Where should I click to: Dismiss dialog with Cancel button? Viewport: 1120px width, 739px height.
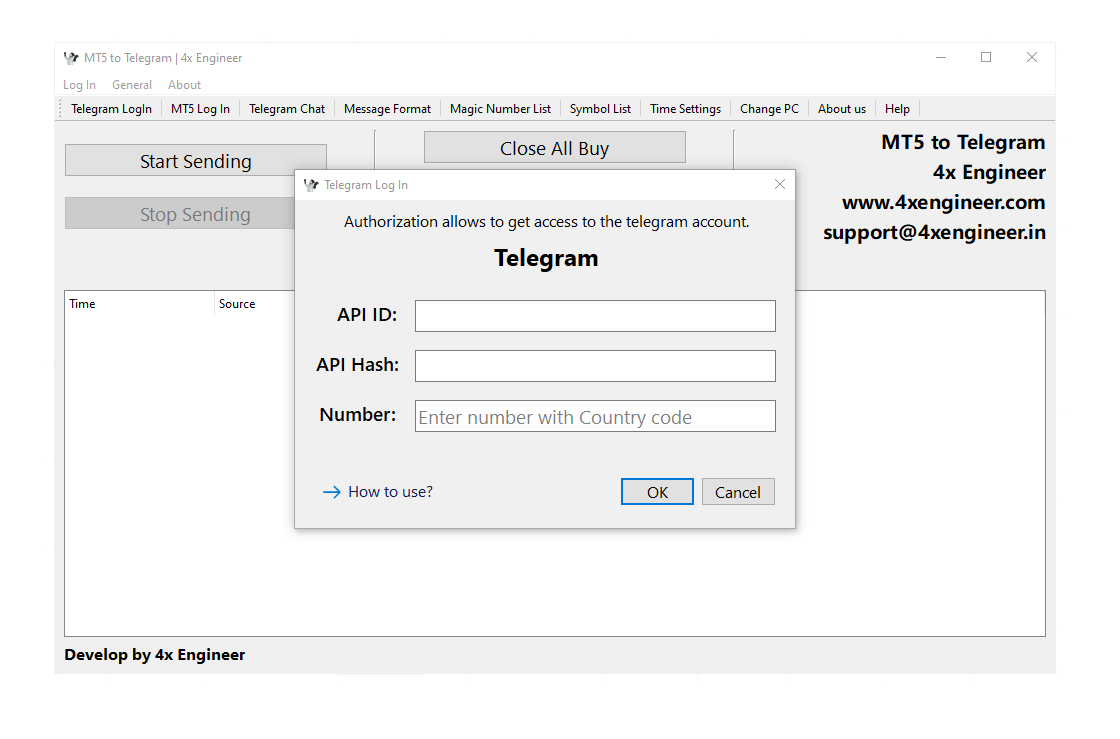pyautogui.click(x=738, y=492)
